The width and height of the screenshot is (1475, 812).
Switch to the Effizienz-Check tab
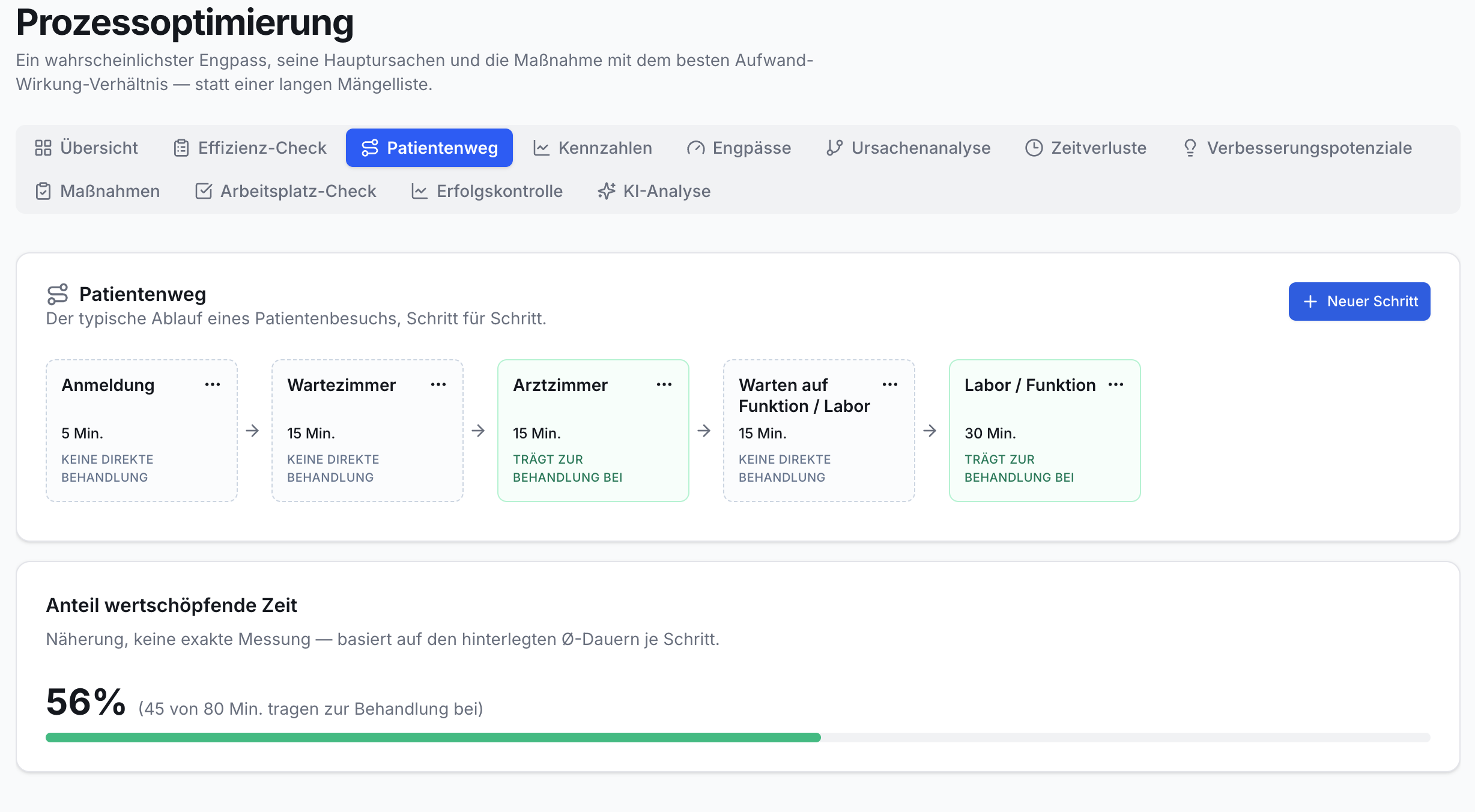pos(250,148)
